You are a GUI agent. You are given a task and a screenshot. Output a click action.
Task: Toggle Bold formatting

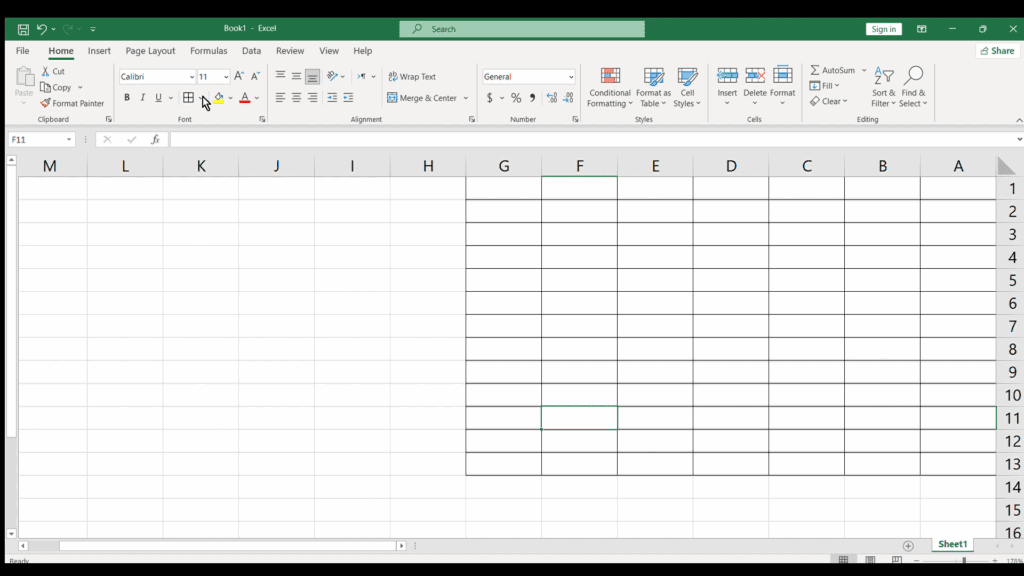pyautogui.click(x=127, y=98)
